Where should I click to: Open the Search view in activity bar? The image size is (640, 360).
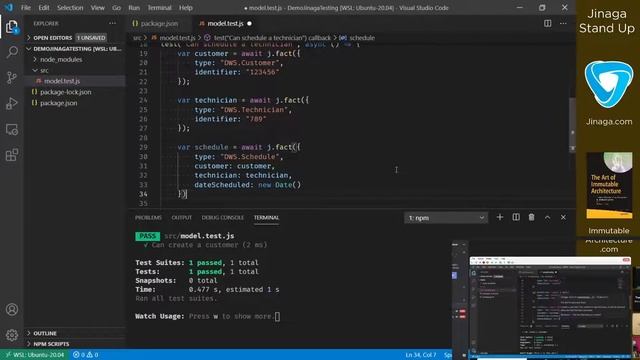pos(12,52)
